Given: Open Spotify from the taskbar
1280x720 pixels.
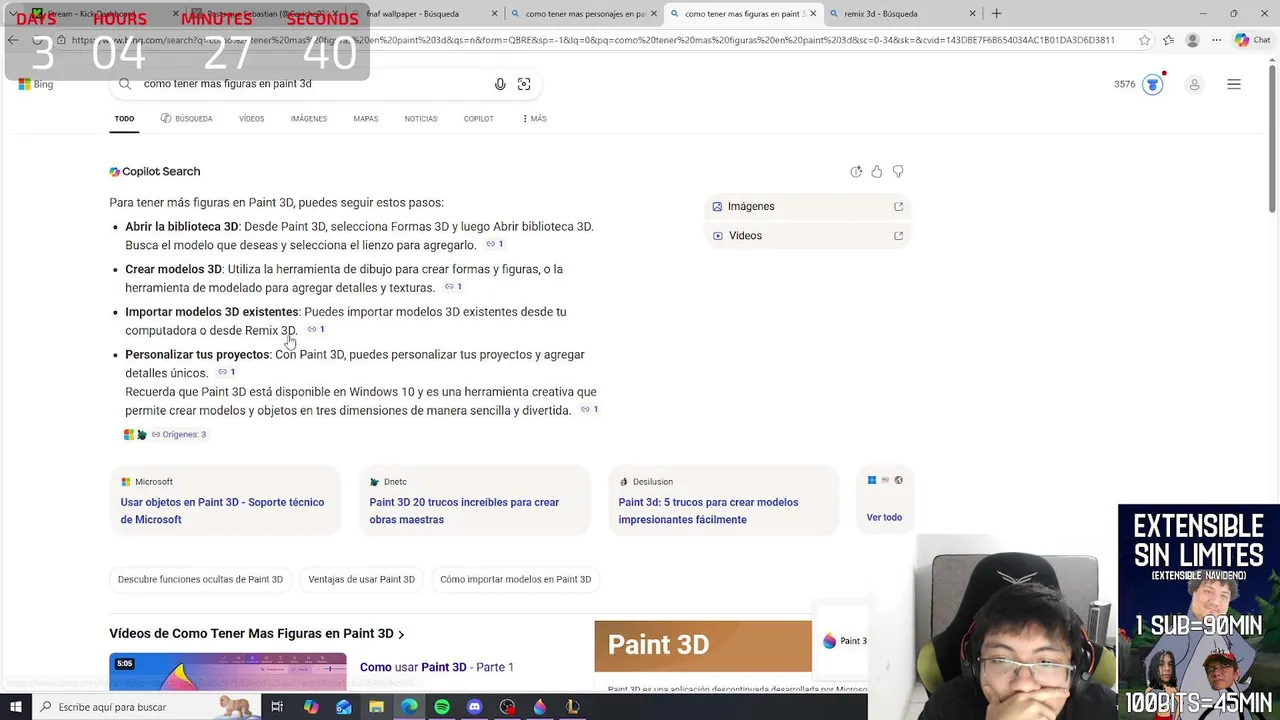Looking at the screenshot, I should coord(442,707).
